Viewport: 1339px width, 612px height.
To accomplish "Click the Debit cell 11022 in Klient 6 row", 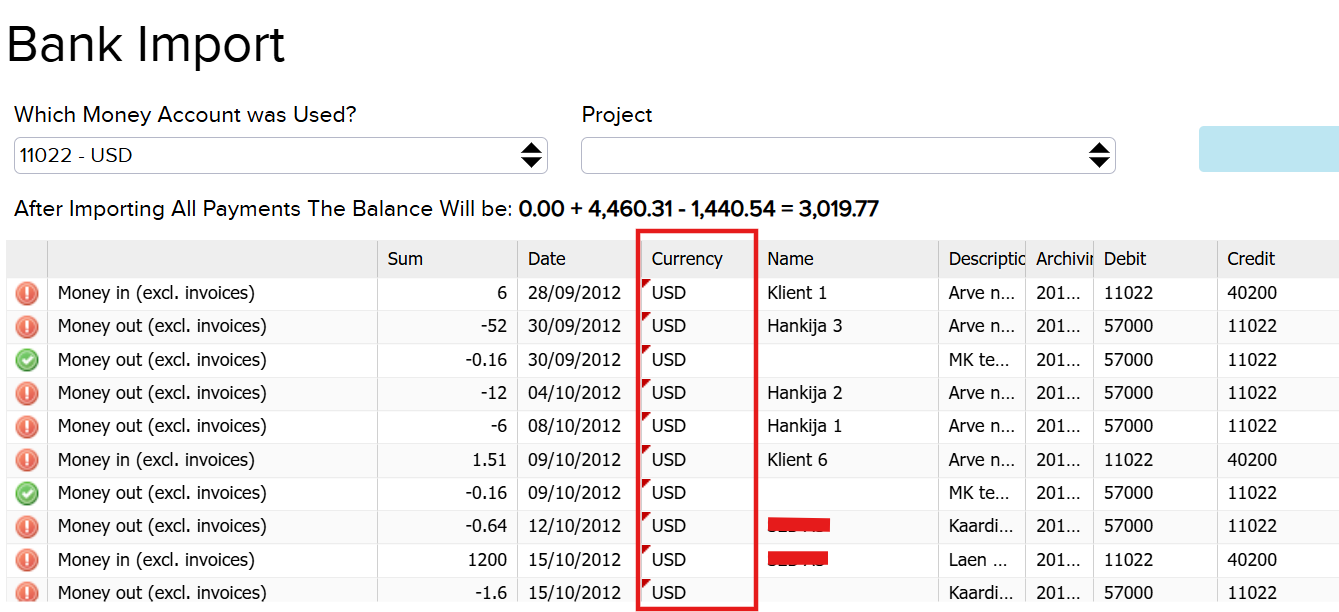I will point(1154,460).
